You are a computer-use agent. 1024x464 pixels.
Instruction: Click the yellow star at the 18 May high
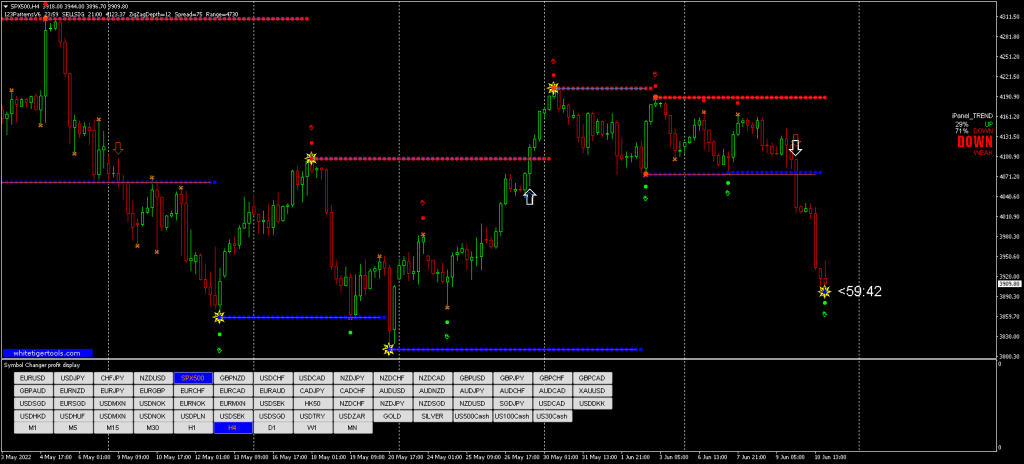coord(311,158)
